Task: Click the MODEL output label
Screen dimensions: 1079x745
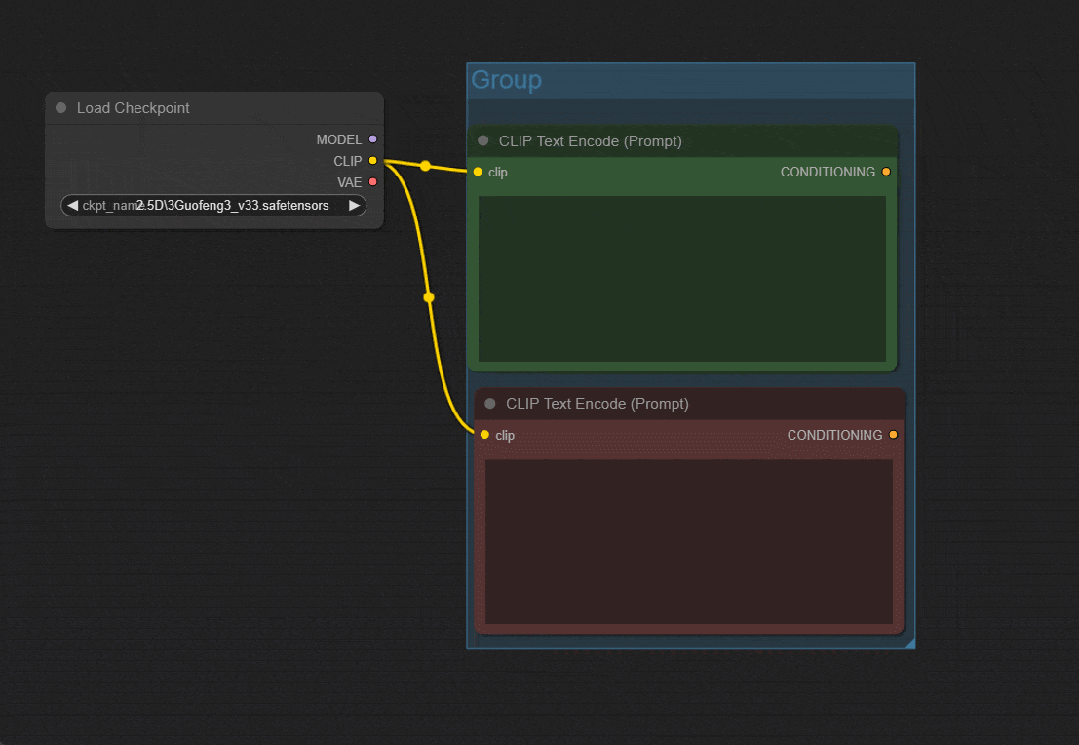Action: [x=339, y=140]
